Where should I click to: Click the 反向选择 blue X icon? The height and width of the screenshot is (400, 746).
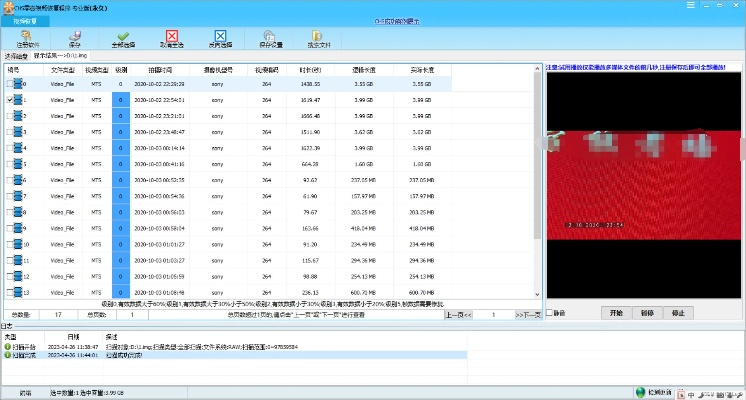pyautogui.click(x=221, y=38)
